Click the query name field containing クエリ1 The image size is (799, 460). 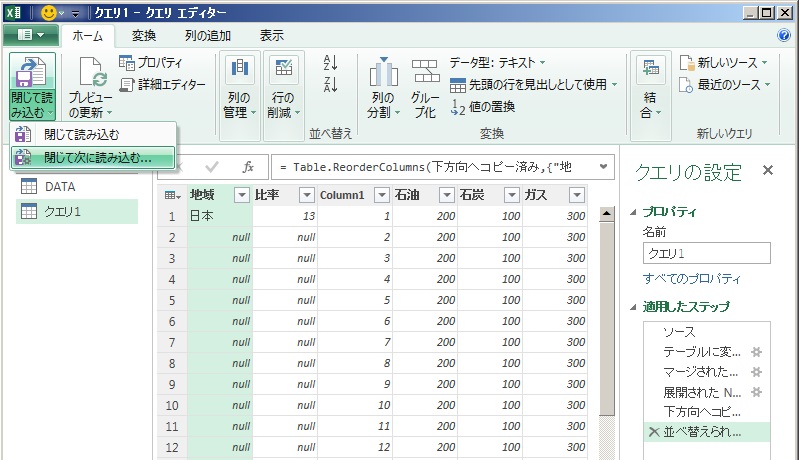(x=706, y=253)
